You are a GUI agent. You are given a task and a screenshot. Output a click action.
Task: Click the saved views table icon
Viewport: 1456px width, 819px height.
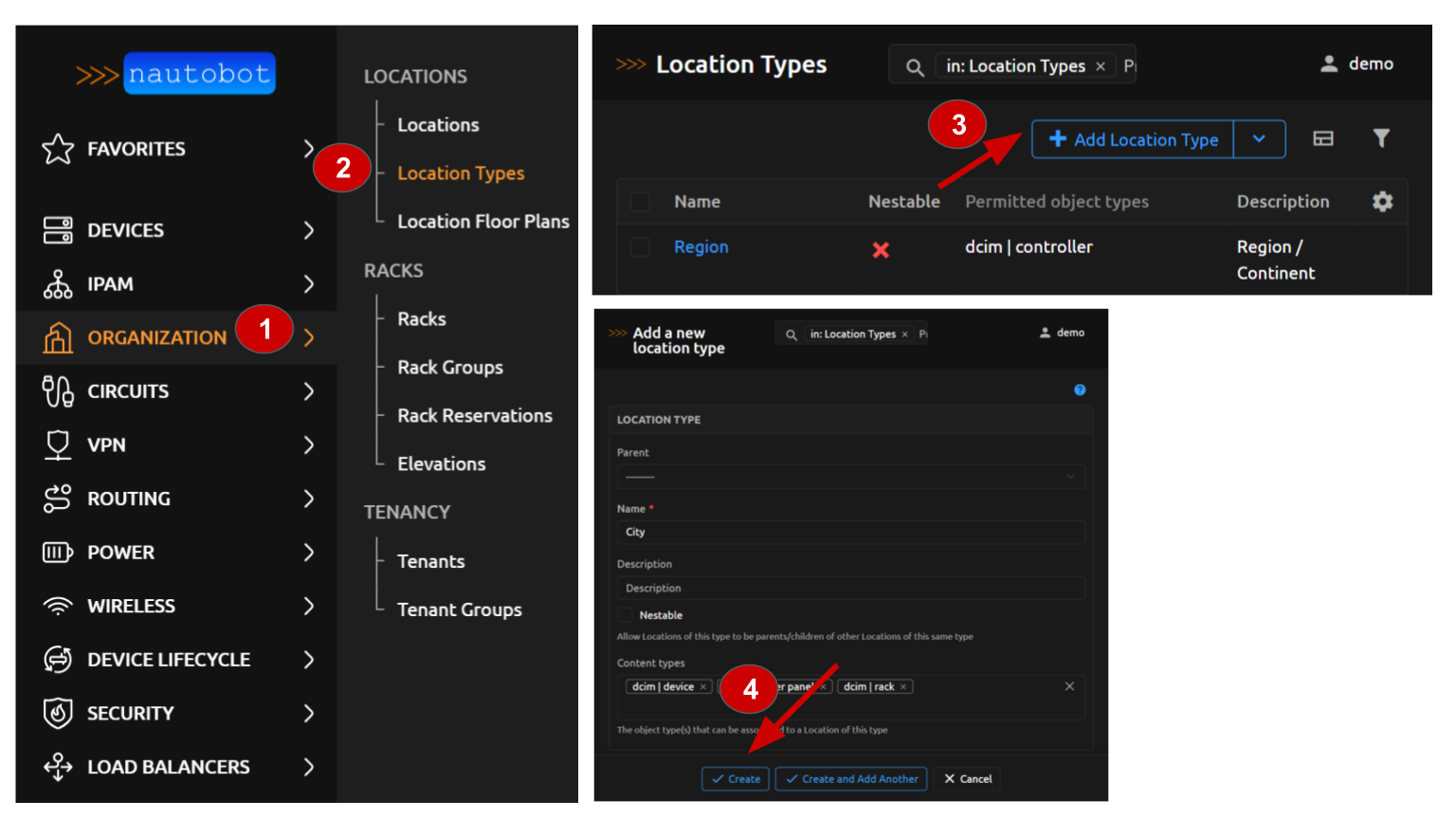(1323, 138)
